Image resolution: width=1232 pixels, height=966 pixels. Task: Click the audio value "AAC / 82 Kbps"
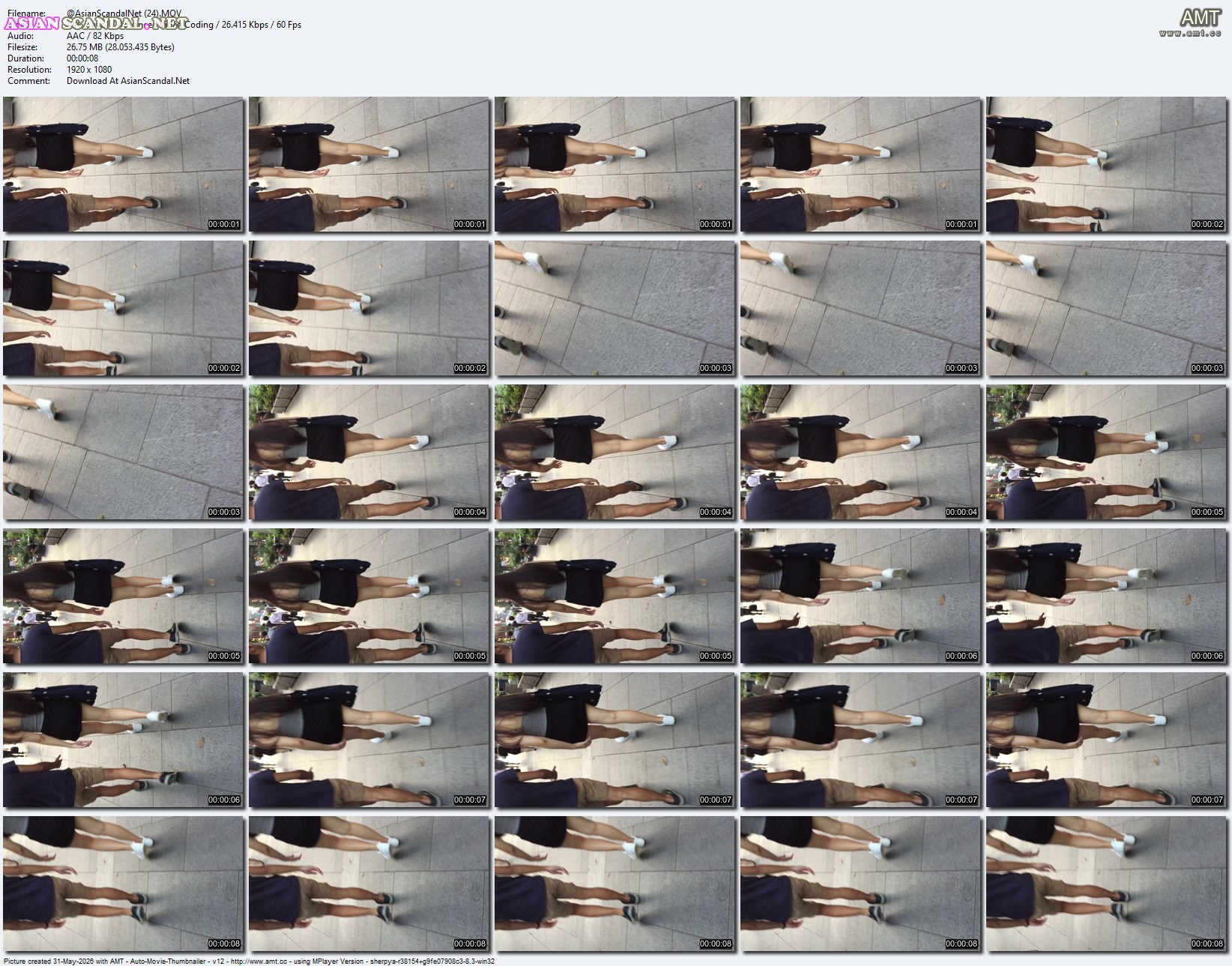click(95, 36)
